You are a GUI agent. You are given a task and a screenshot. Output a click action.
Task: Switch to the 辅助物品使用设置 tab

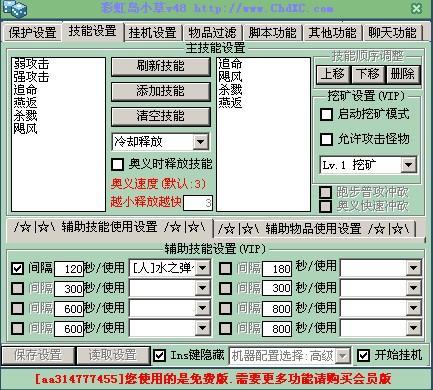click(x=314, y=229)
